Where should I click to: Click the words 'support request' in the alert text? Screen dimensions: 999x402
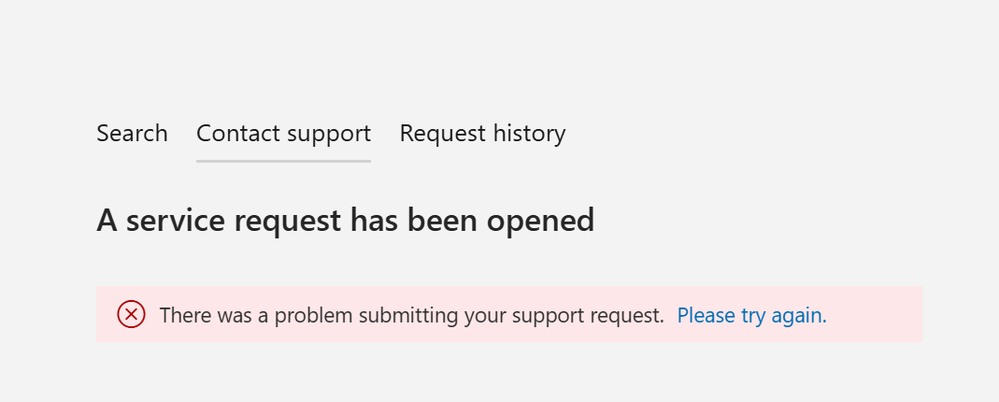coord(578,315)
